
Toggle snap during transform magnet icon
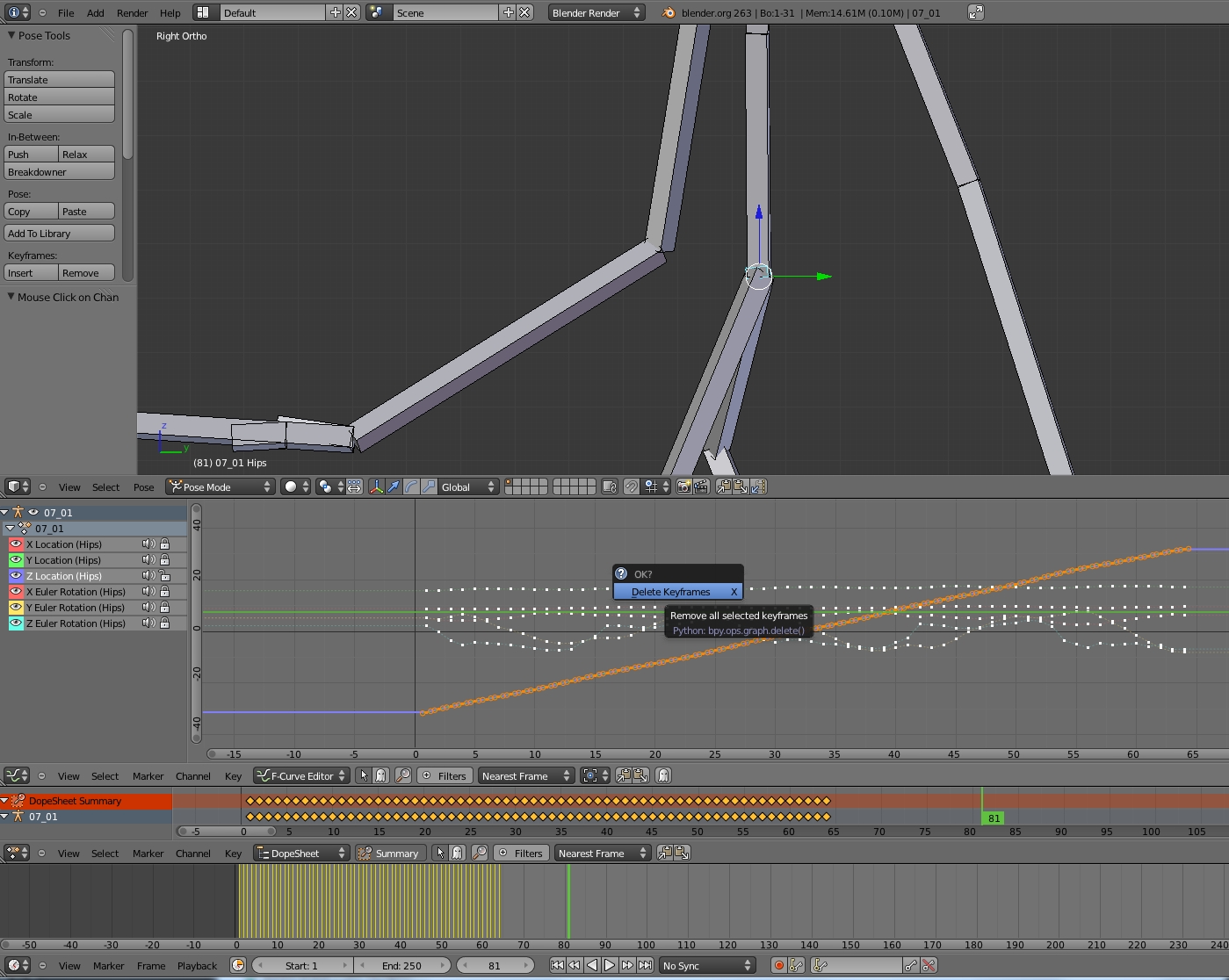632,486
